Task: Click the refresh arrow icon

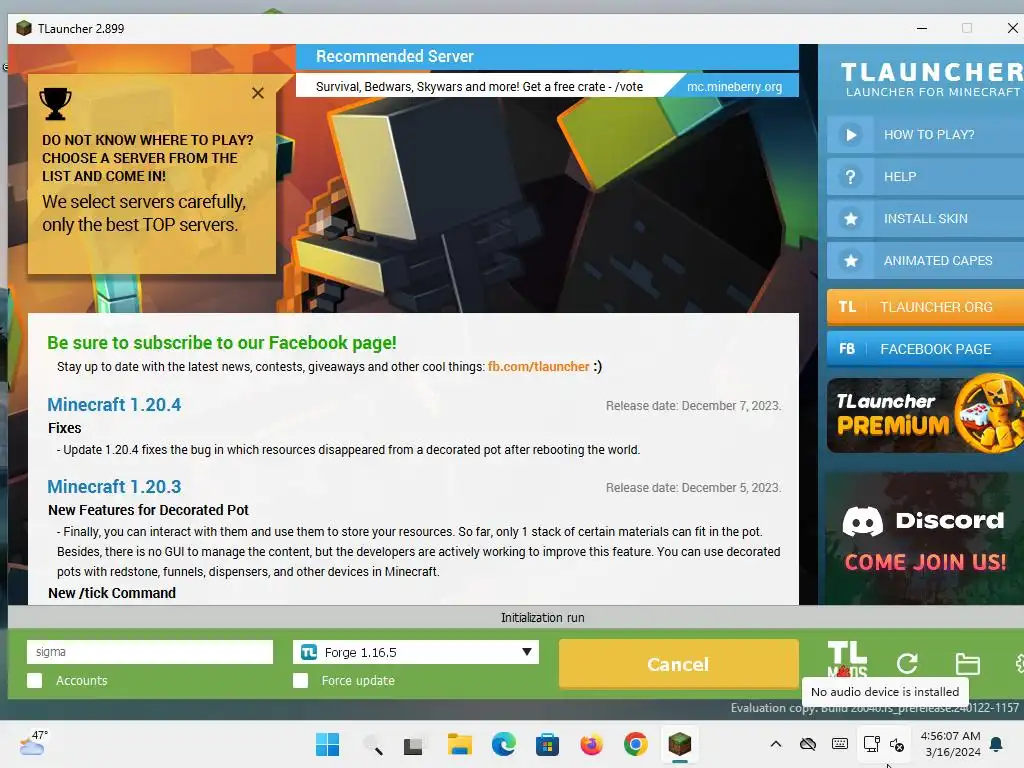Action: point(907,664)
